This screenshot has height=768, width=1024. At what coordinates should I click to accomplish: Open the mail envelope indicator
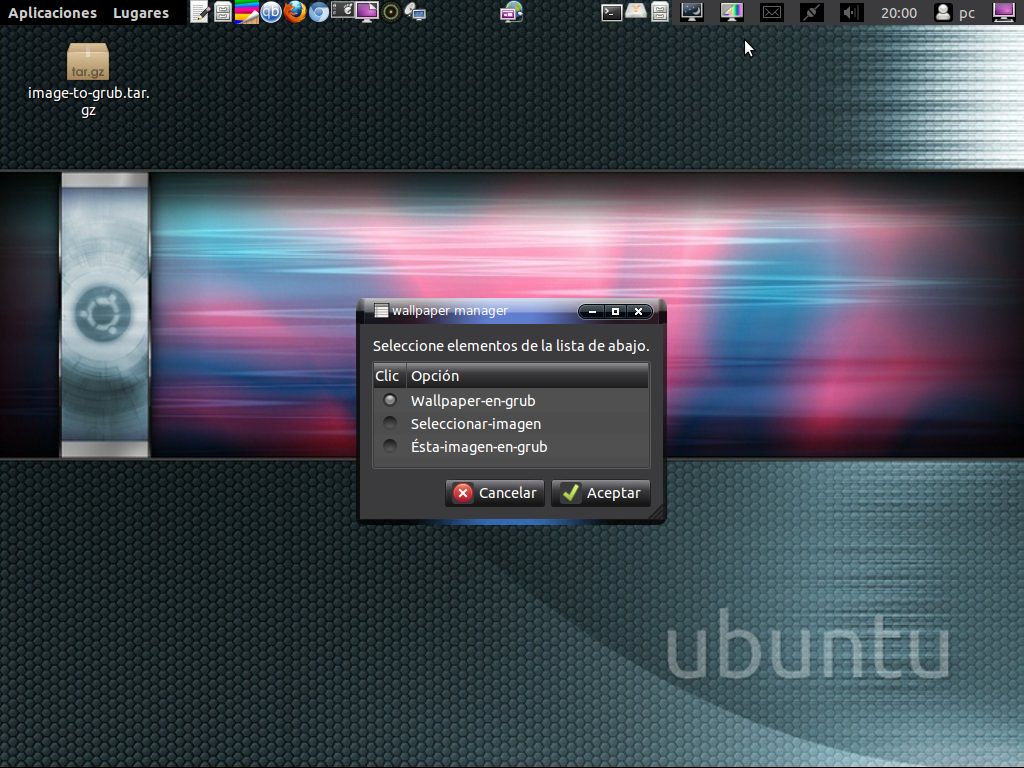click(771, 12)
